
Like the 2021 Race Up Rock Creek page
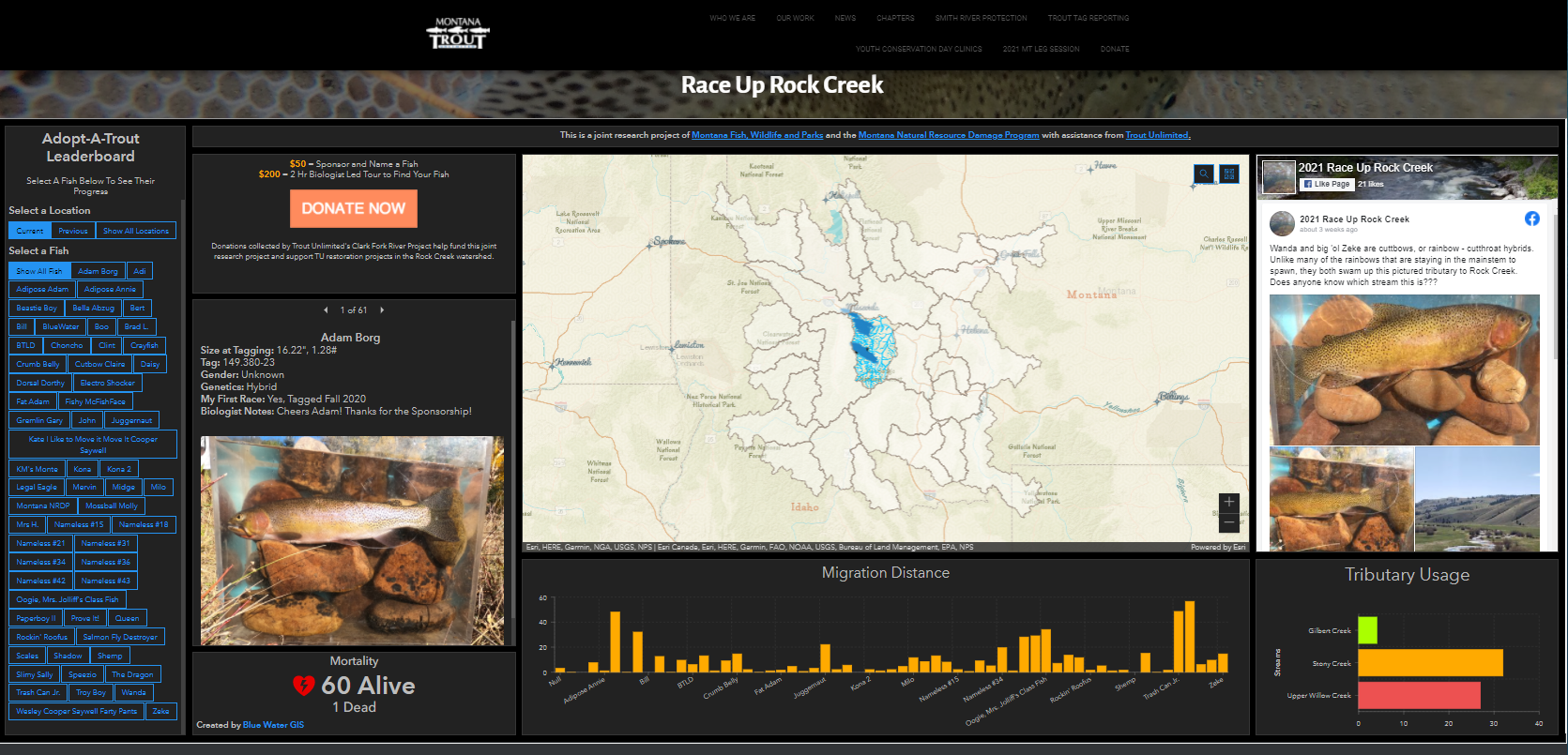(1326, 184)
